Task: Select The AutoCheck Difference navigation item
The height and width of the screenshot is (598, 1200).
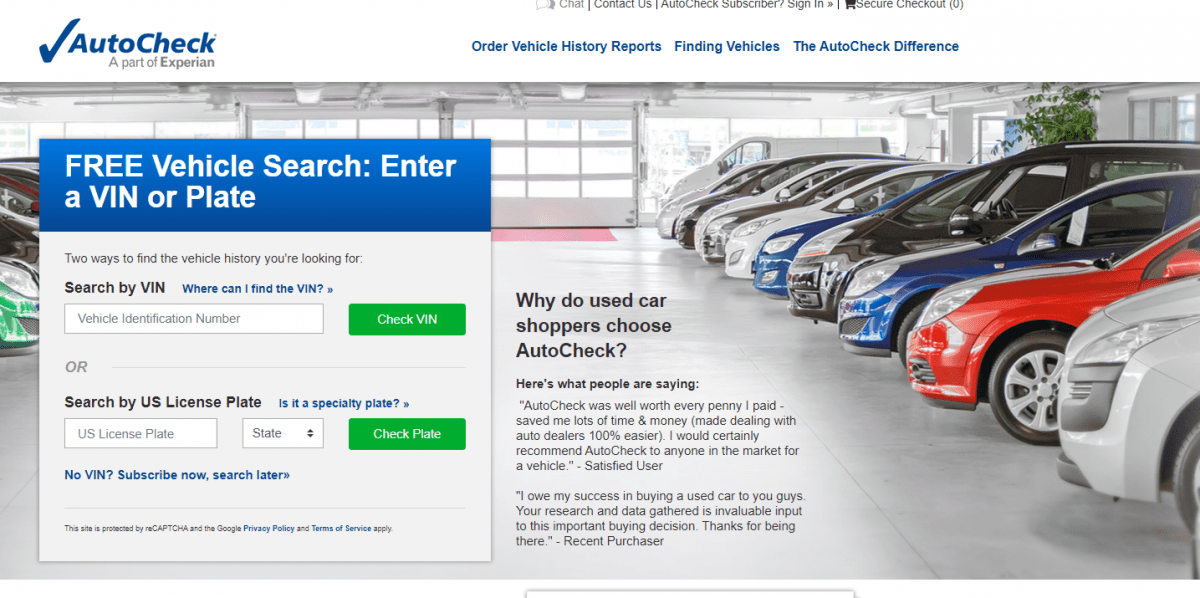Action: (x=876, y=46)
